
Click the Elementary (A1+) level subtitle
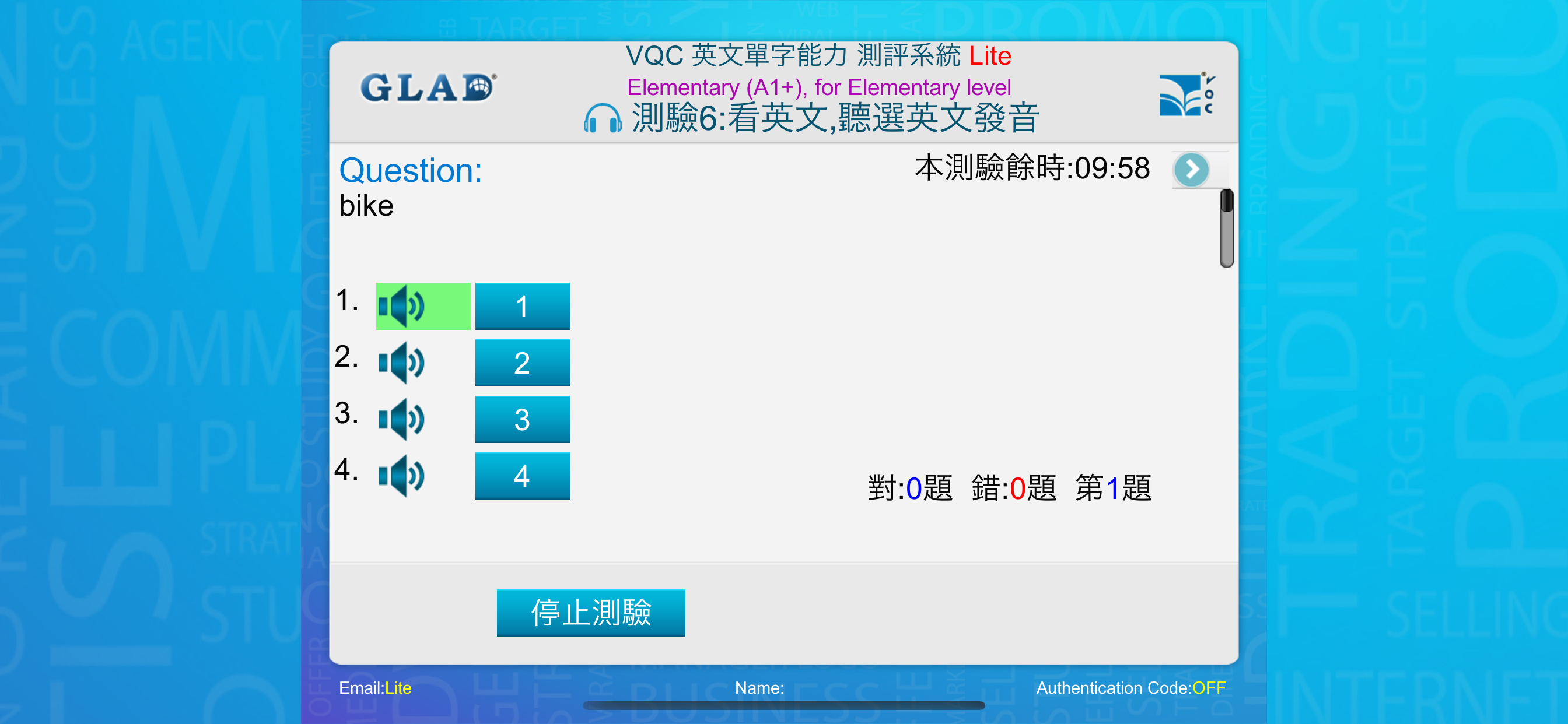(x=820, y=87)
